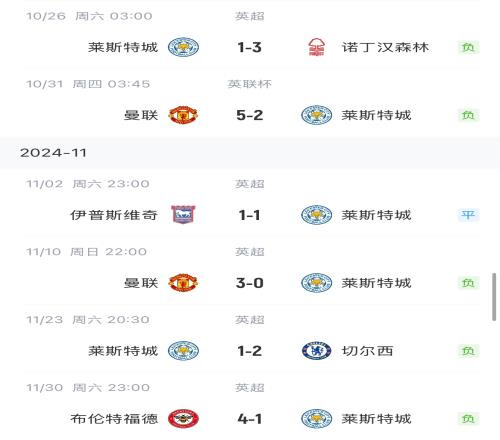The width and height of the screenshot is (500, 440).
Task: Select the 诺丁汉森林 team name
Action: (385, 47)
